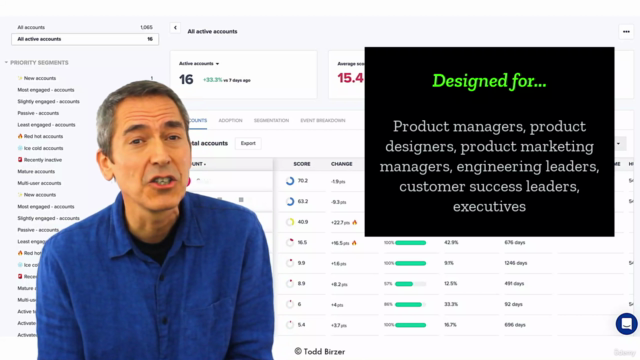Click the 12.5% cell
The width and height of the screenshot is (640, 360).
pos(450,284)
